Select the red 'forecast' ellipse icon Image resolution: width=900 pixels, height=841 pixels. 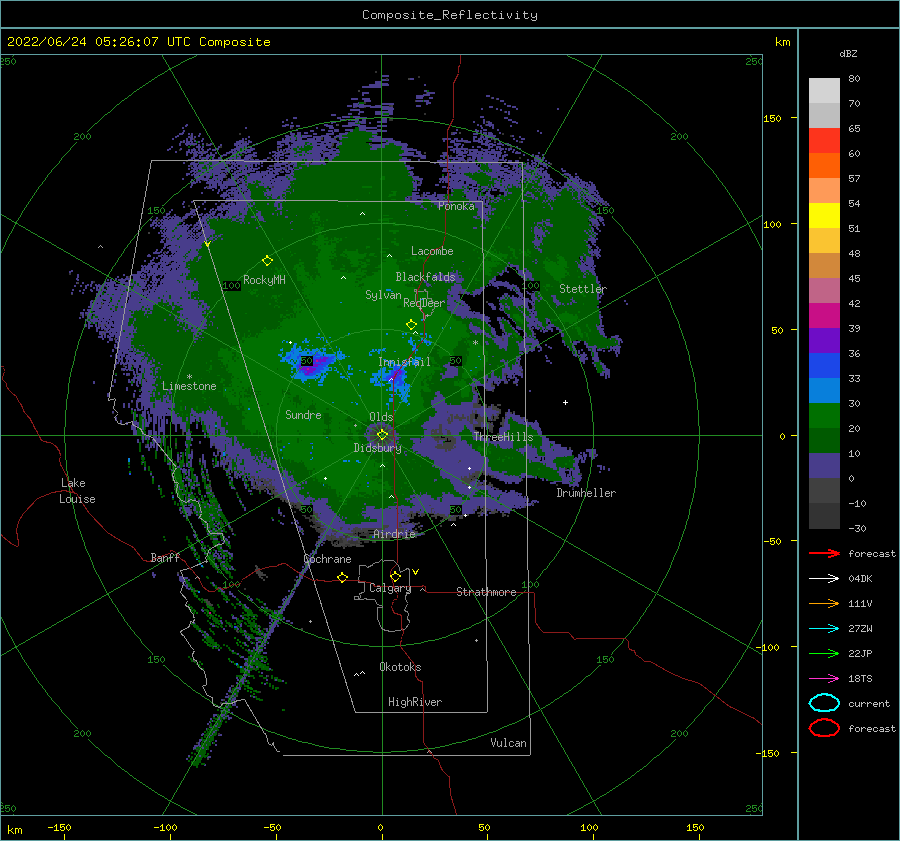824,728
